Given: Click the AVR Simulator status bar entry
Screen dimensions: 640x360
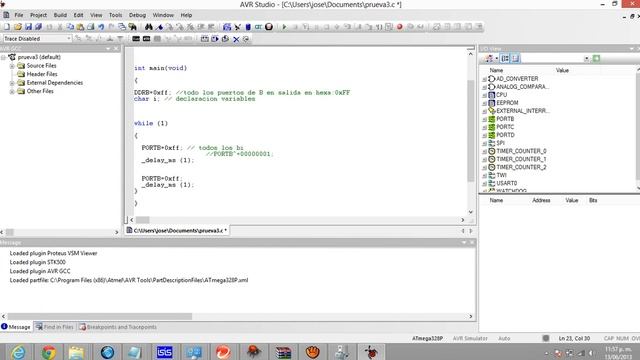Looking at the screenshot, I should click(x=470, y=338).
